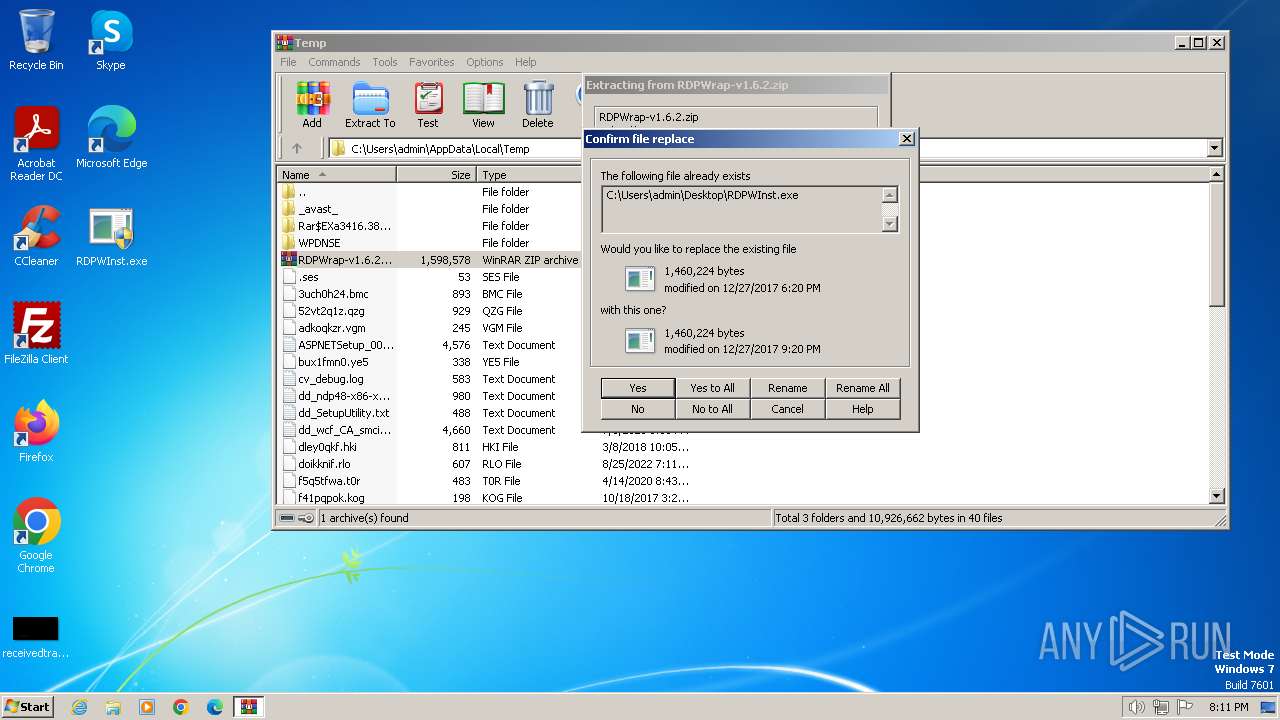Open the Firefox desktop shortcut

coord(36,431)
